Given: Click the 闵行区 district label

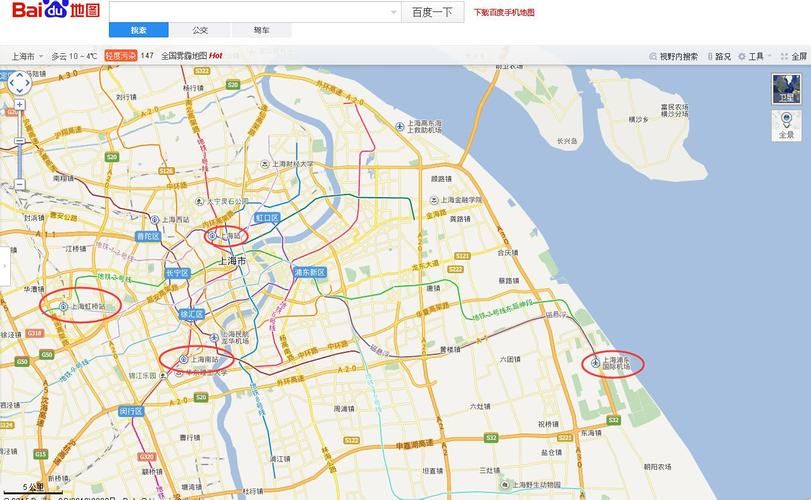Looking at the screenshot, I should click(x=131, y=412).
